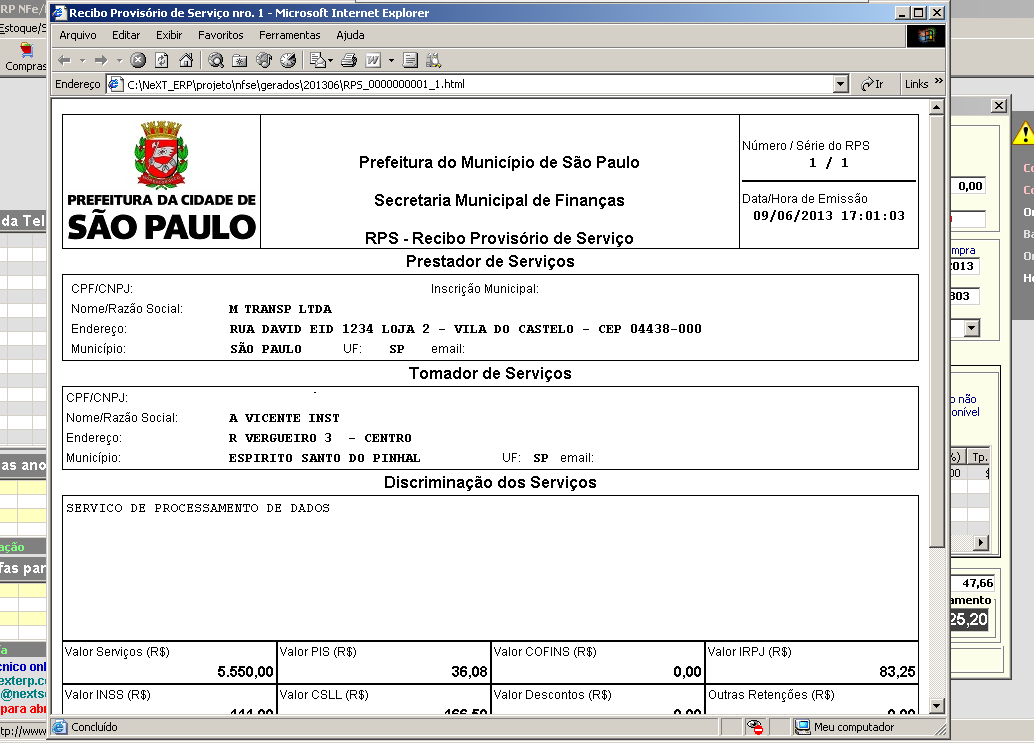Stop loading the page
This screenshot has width=1034, height=743.
coord(137,60)
